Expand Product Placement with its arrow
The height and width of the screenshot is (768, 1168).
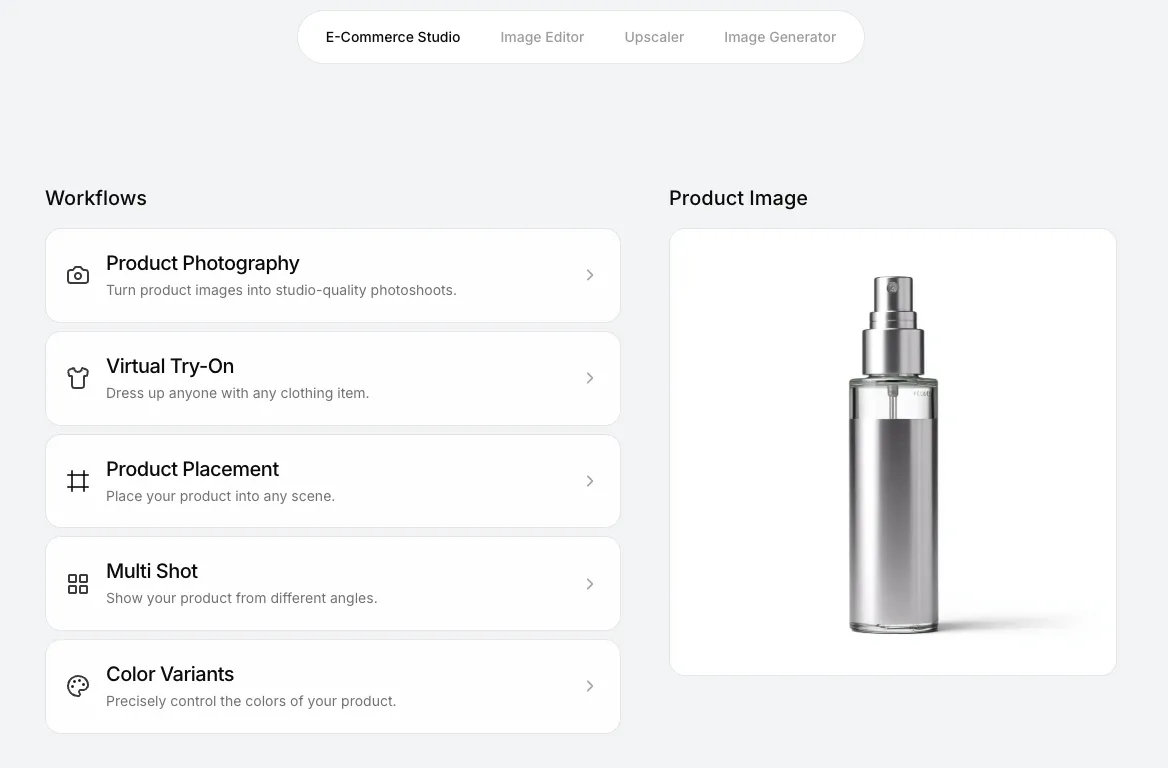pos(590,480)
